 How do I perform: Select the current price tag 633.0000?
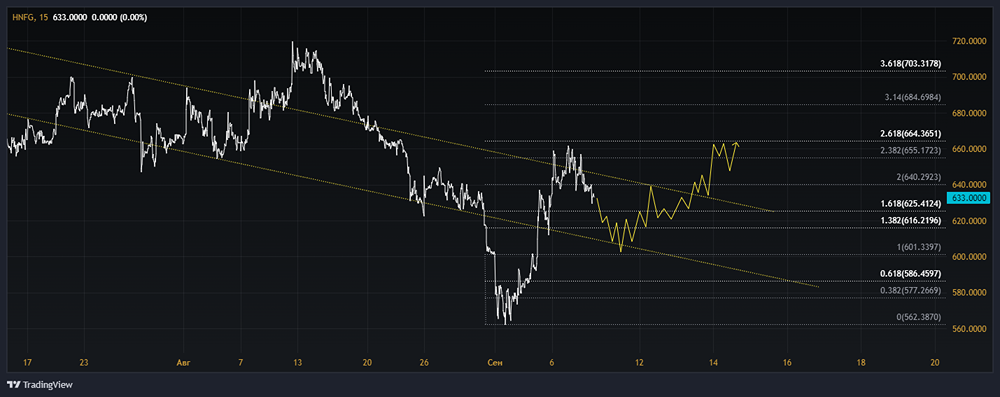pos(969,198)
